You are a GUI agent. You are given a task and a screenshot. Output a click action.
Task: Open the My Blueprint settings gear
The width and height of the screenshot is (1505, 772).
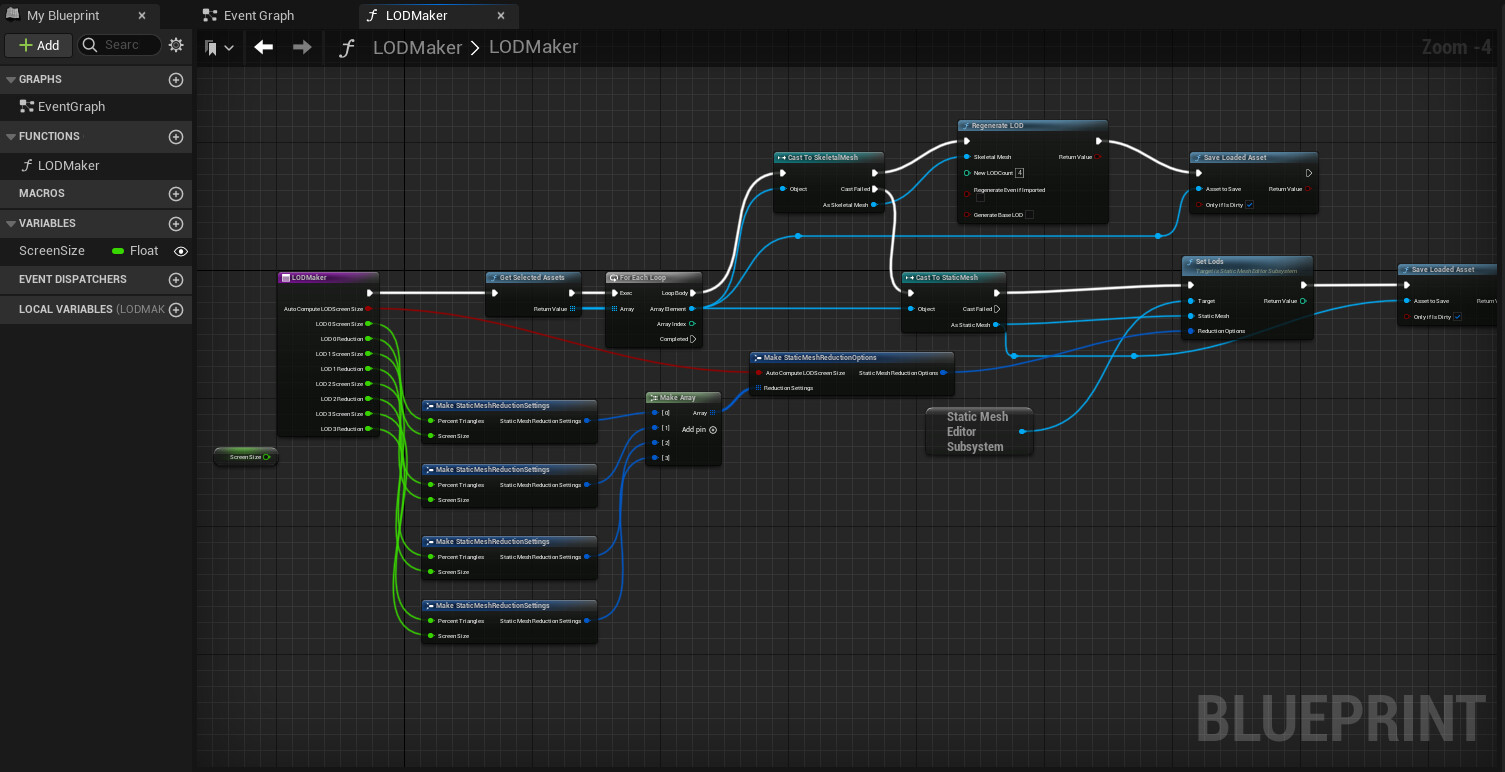[176, 45]
